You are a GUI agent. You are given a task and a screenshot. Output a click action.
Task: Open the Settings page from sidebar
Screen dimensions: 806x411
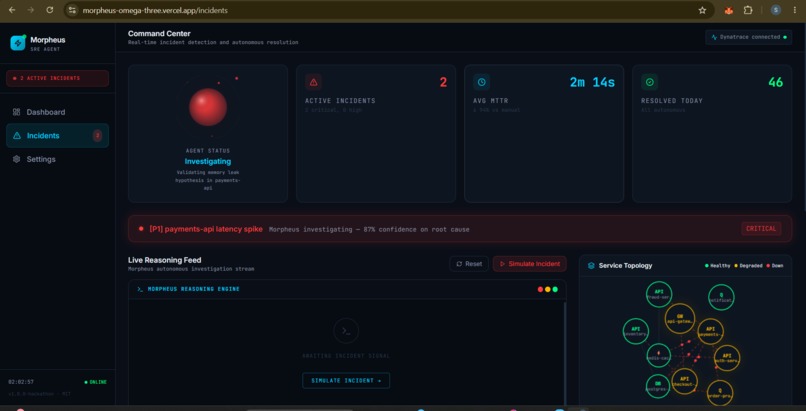(x=57, y=159)
